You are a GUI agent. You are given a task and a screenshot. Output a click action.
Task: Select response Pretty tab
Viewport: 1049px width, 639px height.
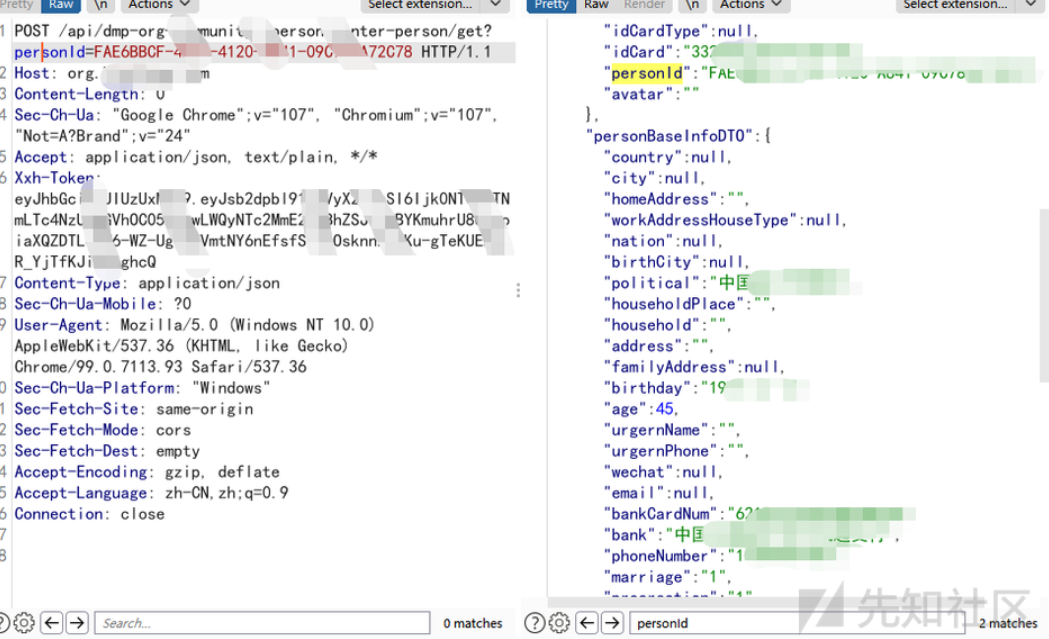click(551, 5)
